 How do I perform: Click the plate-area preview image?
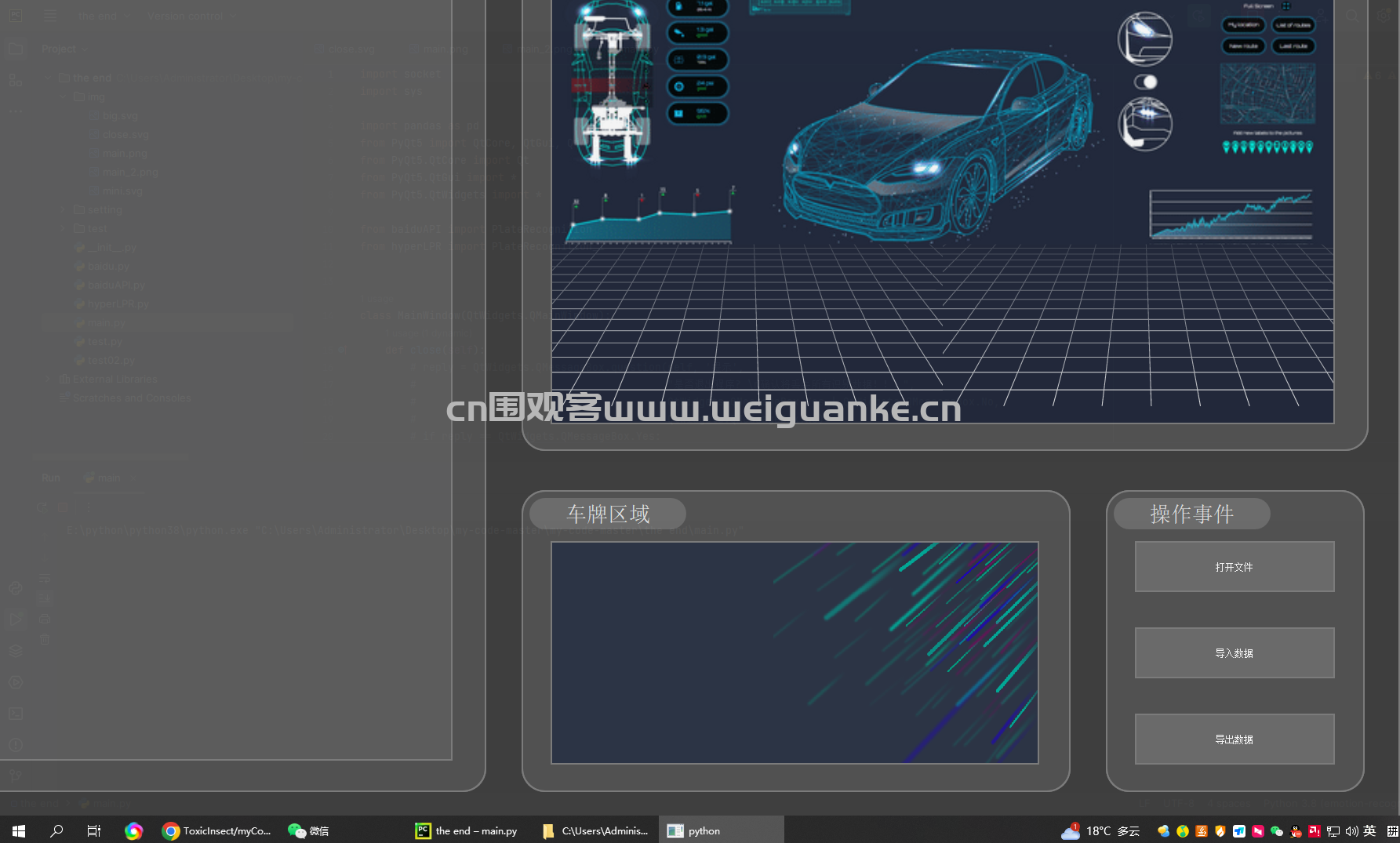tap(795, 652)
